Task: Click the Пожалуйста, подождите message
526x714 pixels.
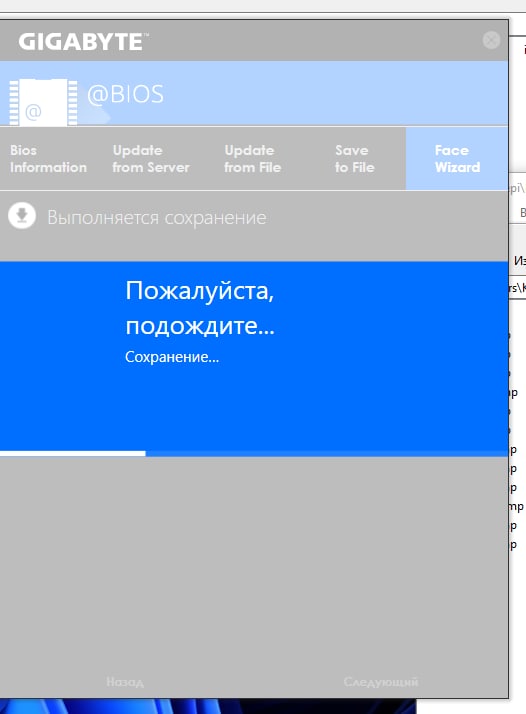Action: pyautogui.click(x=200, y=308)
